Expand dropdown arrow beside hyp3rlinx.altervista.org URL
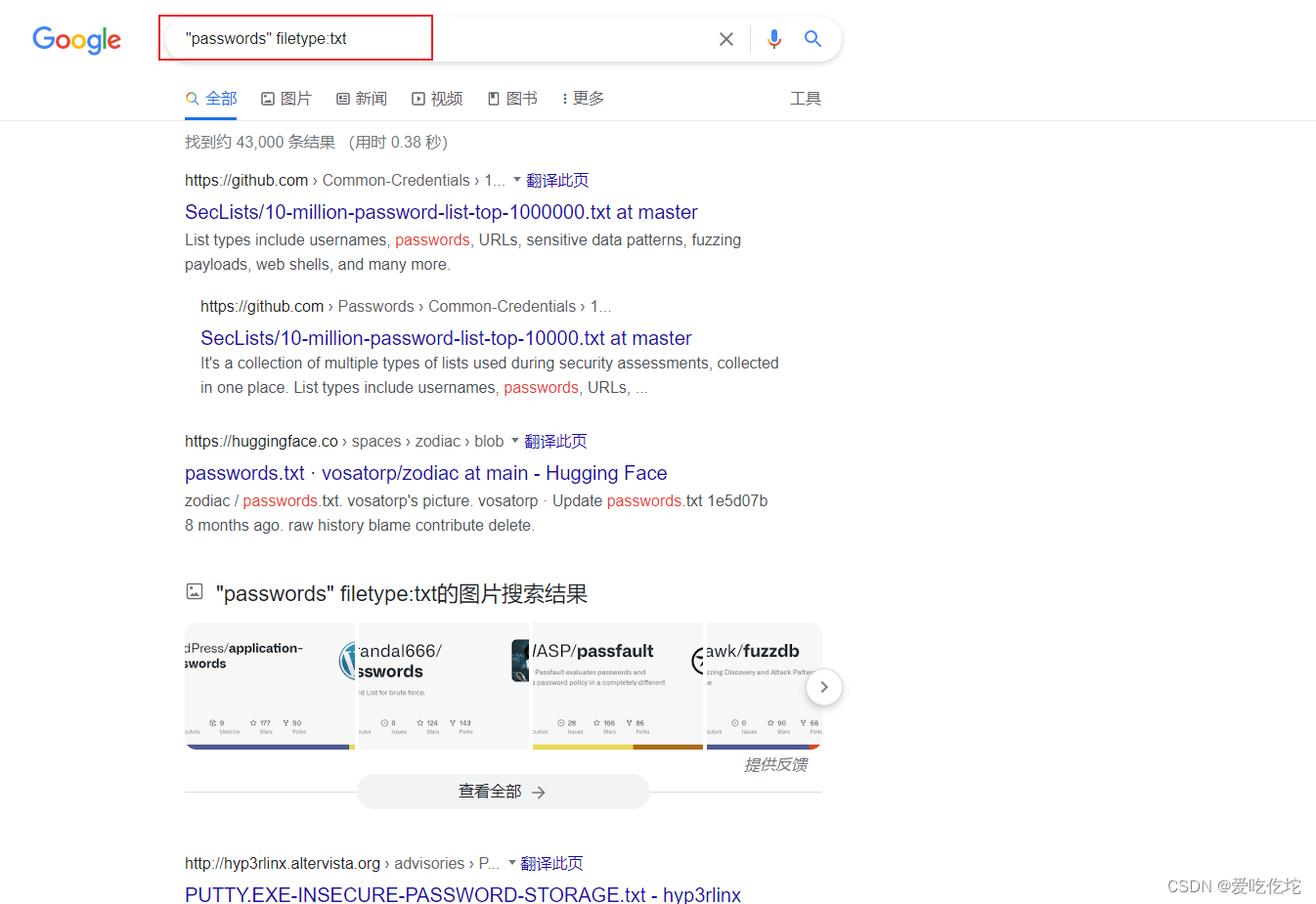This screenshot has width=1316, height=904. pyautogui.click(x=511, y=863)
